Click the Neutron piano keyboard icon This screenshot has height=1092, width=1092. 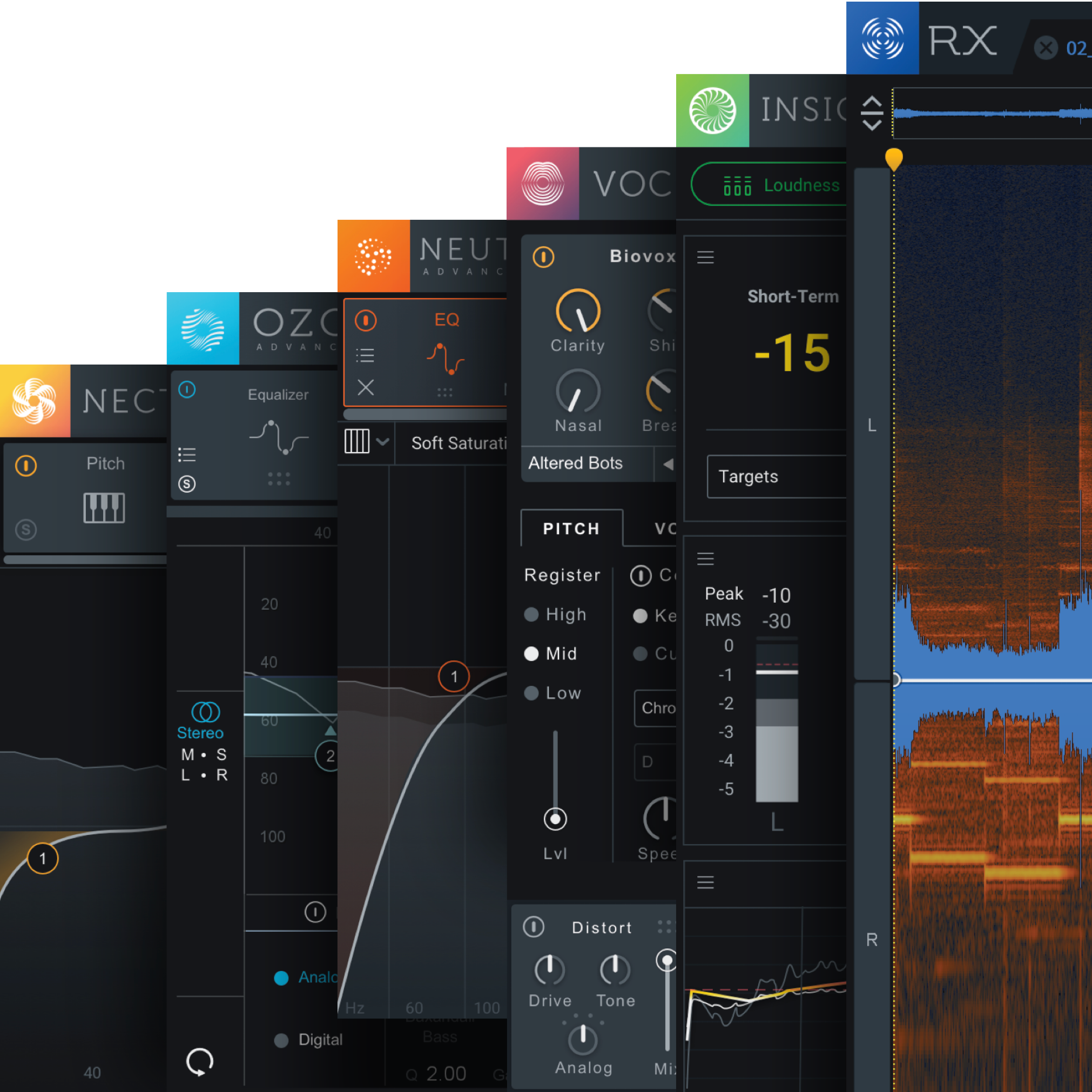[356, 441]
